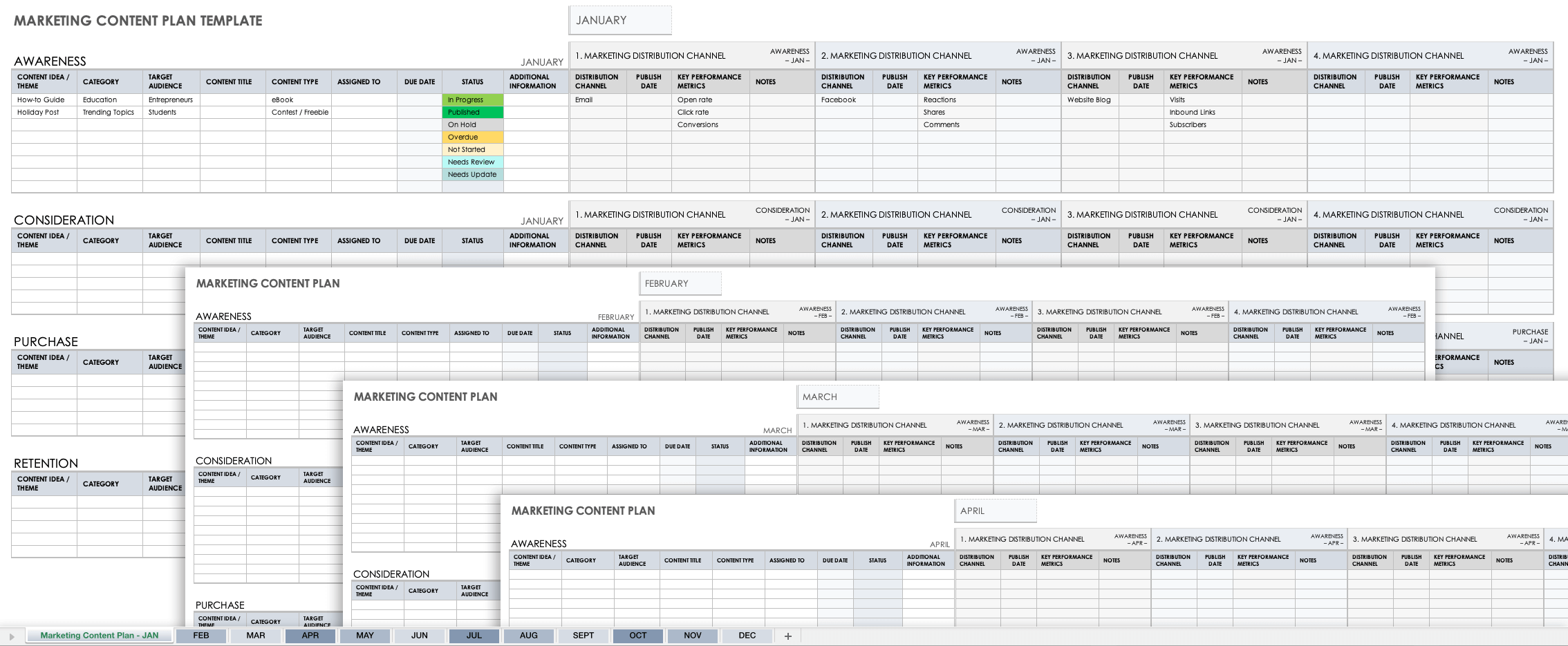This screenshot has width=1568, height=646.
Task: Select the Email distribution channel cell
Action: [x=598, y=100]
